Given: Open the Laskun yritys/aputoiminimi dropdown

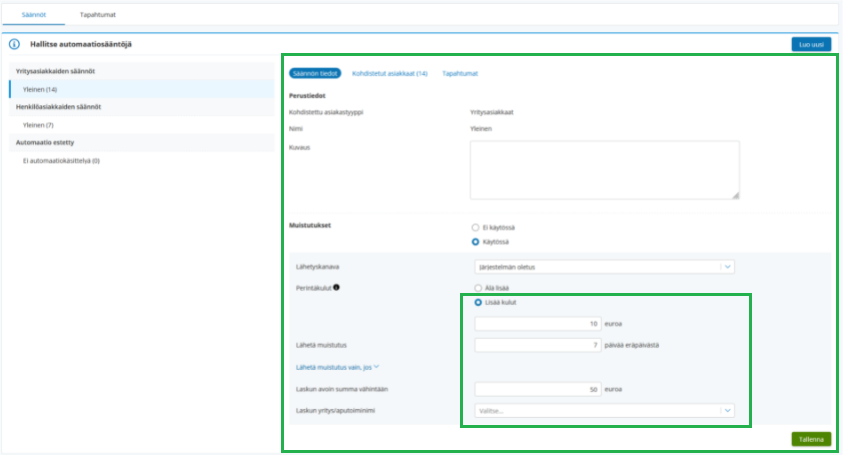Looking at the screenshot, I should click(x=604, y=411).
